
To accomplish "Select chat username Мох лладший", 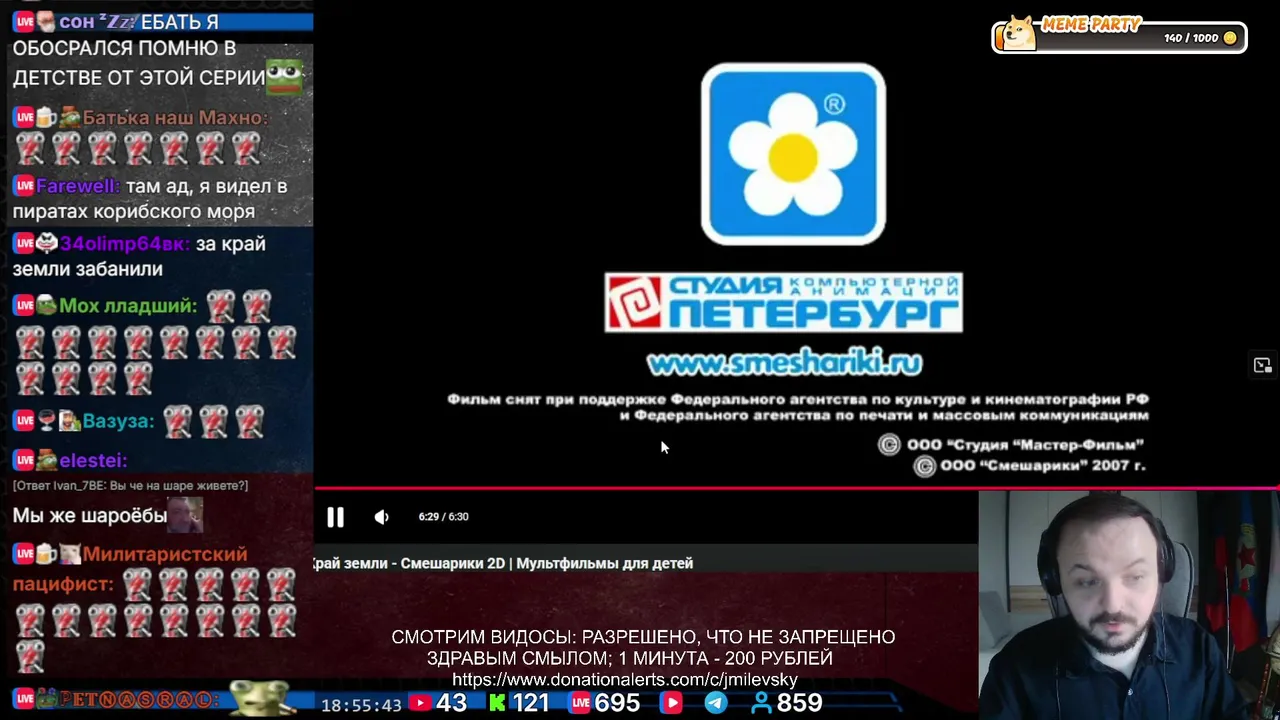I will (x=128, y=306).
